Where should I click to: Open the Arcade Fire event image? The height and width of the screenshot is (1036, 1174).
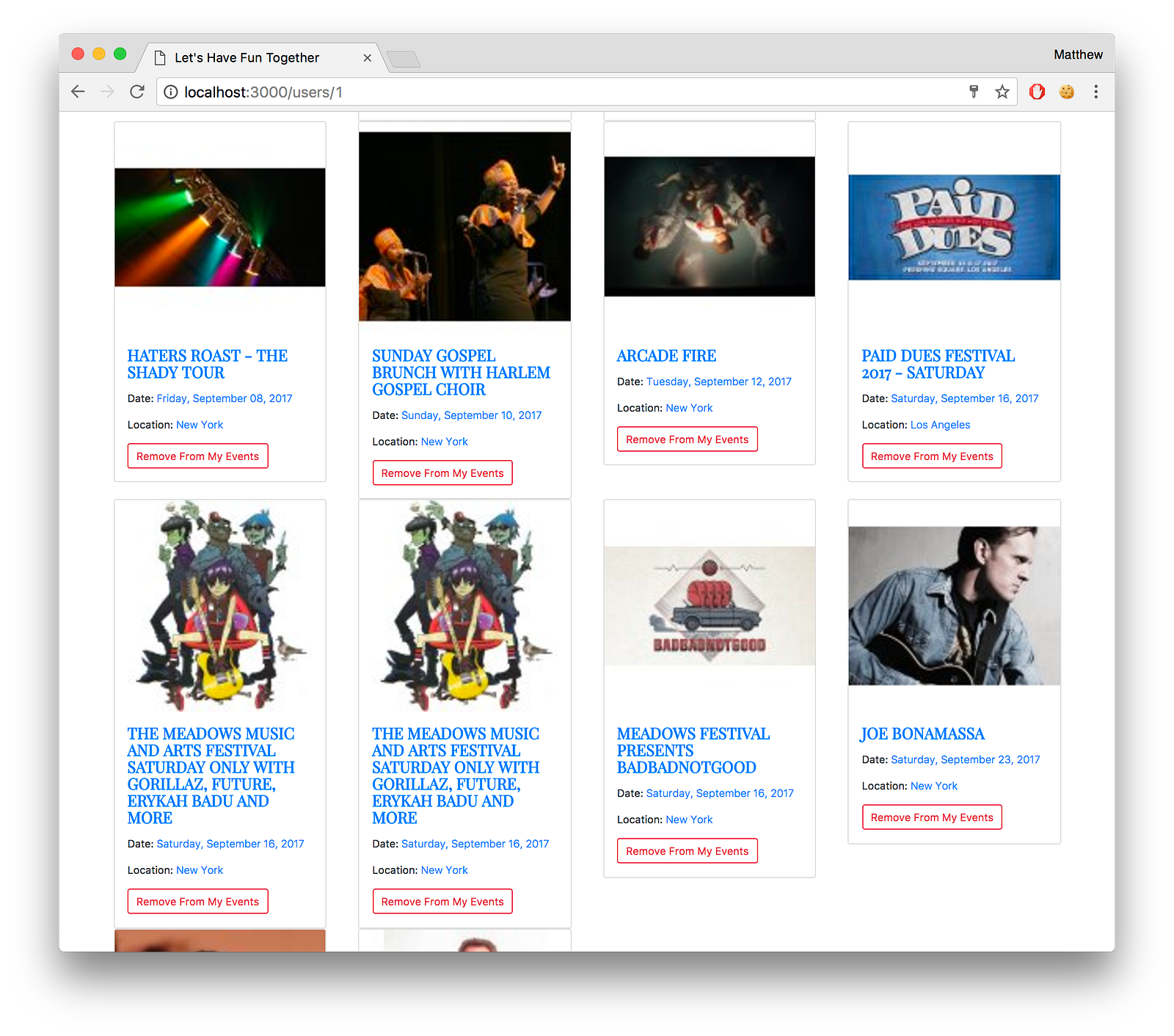[x=710, y=227]
